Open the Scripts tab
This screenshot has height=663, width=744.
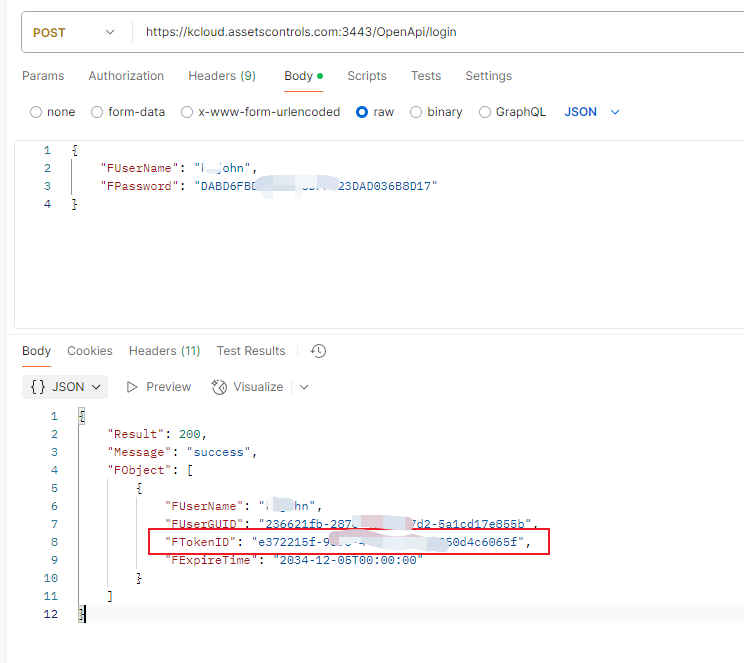tap(367, 76)
